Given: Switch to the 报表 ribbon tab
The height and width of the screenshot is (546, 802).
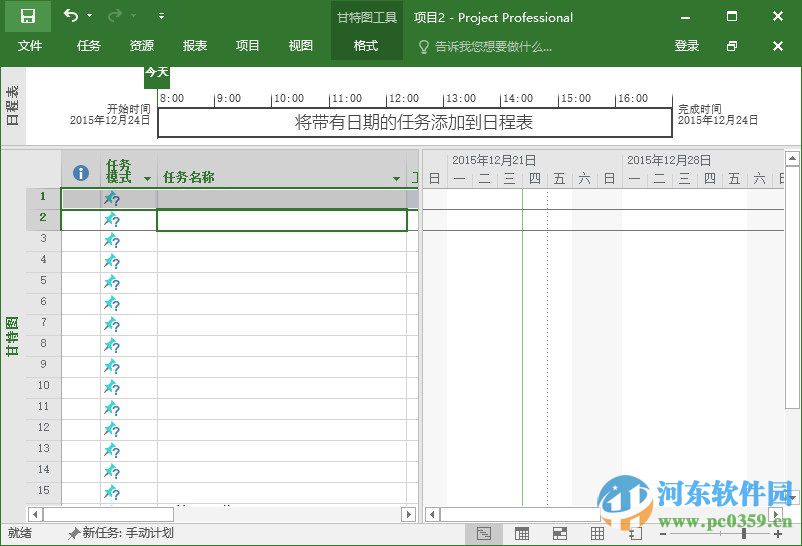Looking at the screenshot, I should coord(195,46).
